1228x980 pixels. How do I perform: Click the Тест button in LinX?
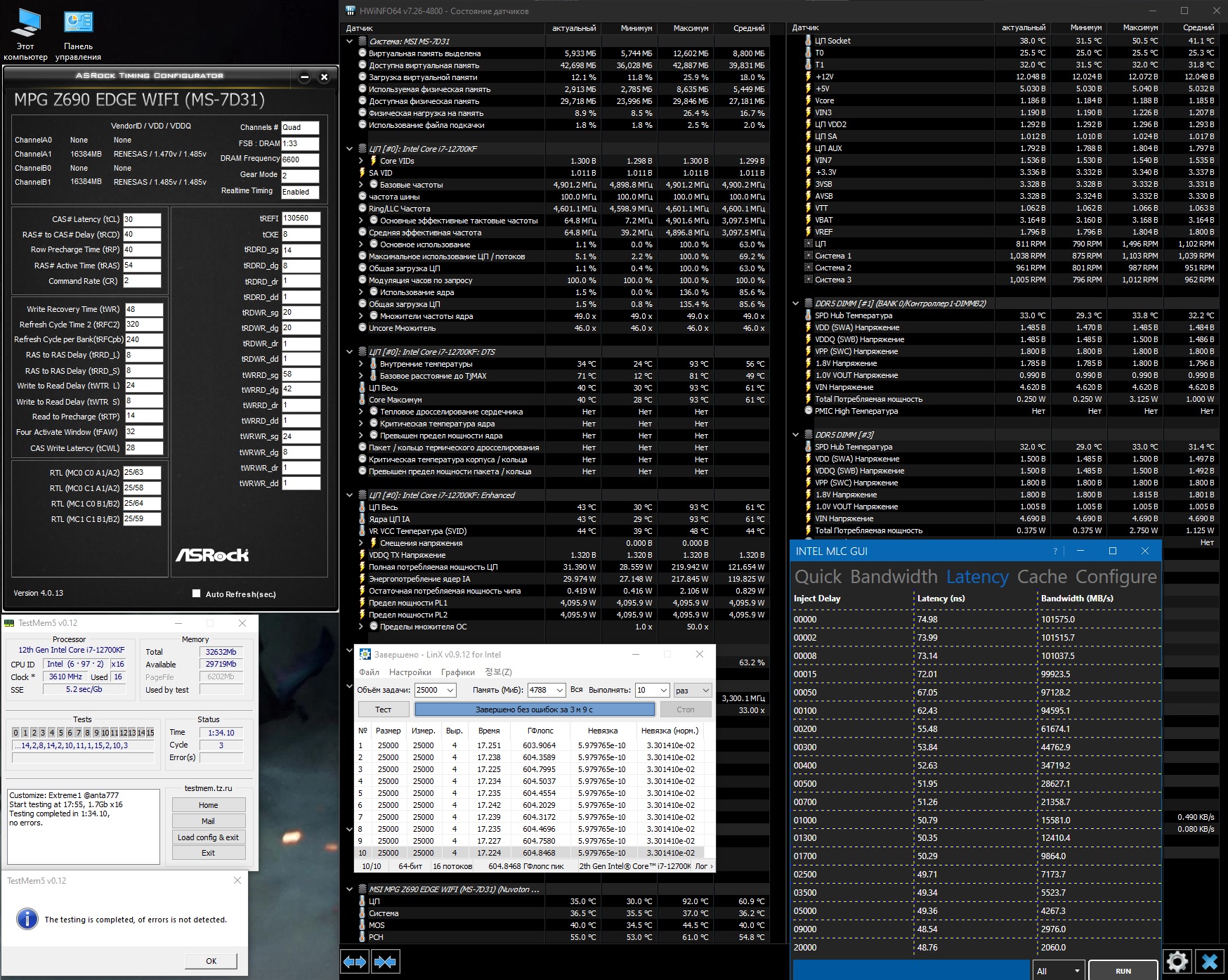pyautogui.click(x=383, y=710)
